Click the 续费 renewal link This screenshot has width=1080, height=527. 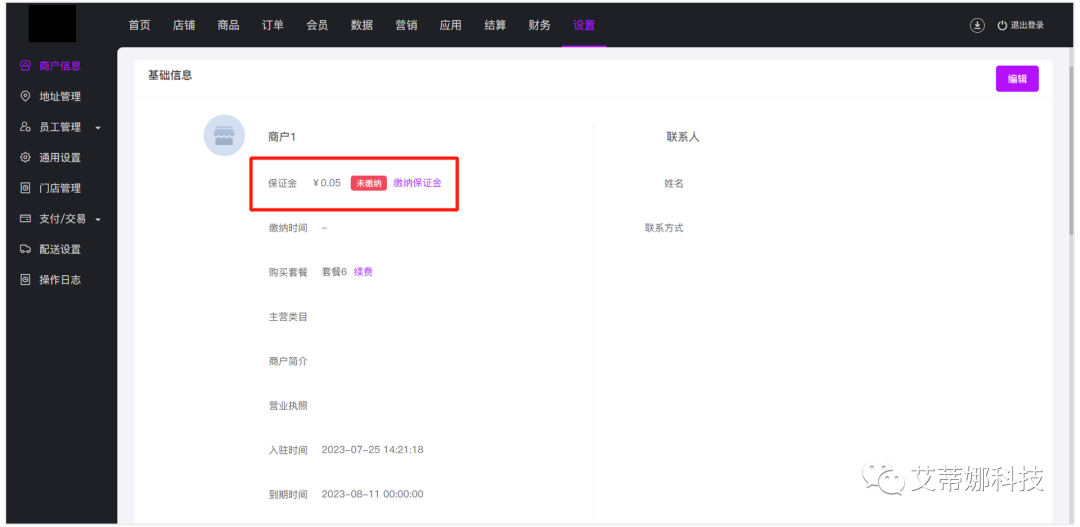coord(364,272)
